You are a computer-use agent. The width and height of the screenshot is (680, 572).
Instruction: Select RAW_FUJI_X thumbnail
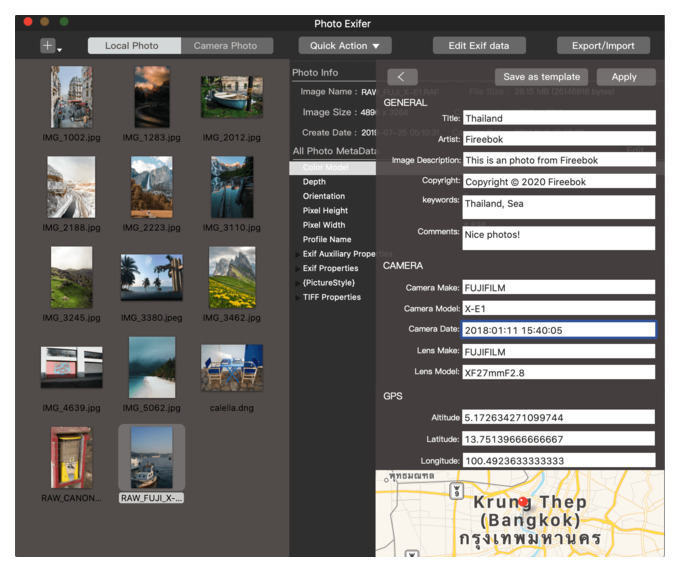(x=152, y=458)
